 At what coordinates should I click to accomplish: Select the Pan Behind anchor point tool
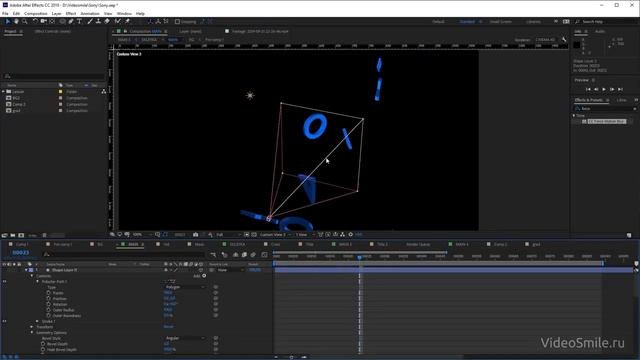pos(52,21)
